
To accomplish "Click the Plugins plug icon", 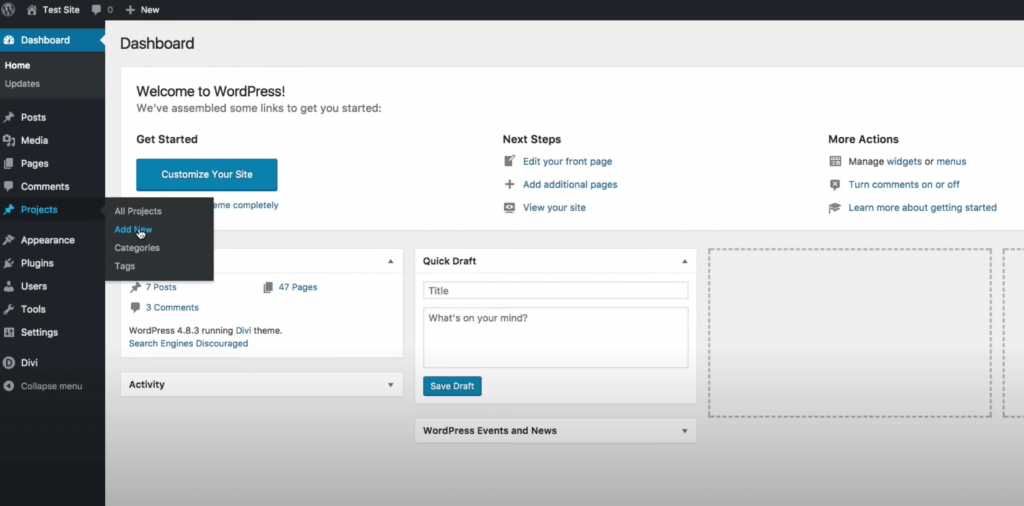I will 8,263.
